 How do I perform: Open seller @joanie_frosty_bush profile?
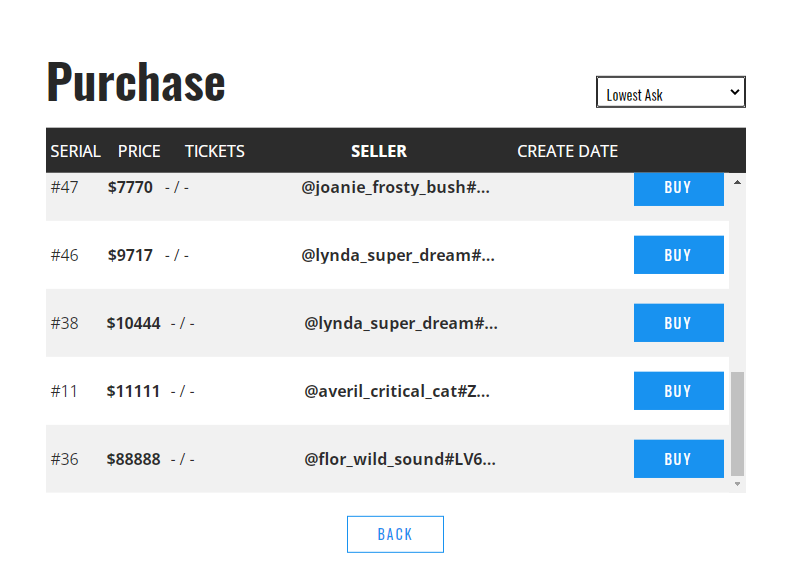point(396,187)
